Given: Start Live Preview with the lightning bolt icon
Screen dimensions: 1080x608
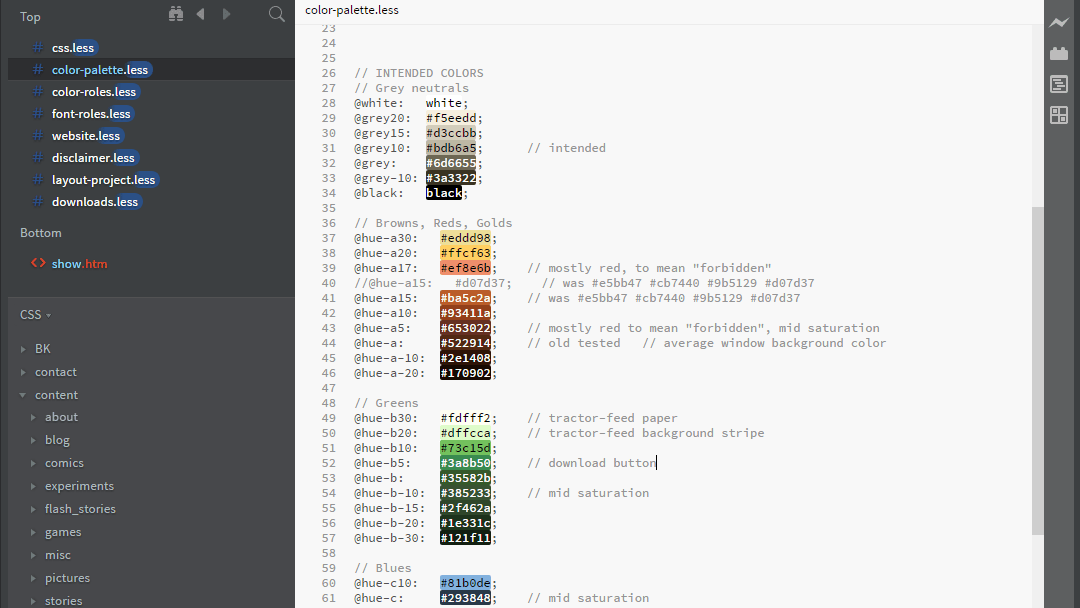Looking at the screenshot, I should (1058, 22).
